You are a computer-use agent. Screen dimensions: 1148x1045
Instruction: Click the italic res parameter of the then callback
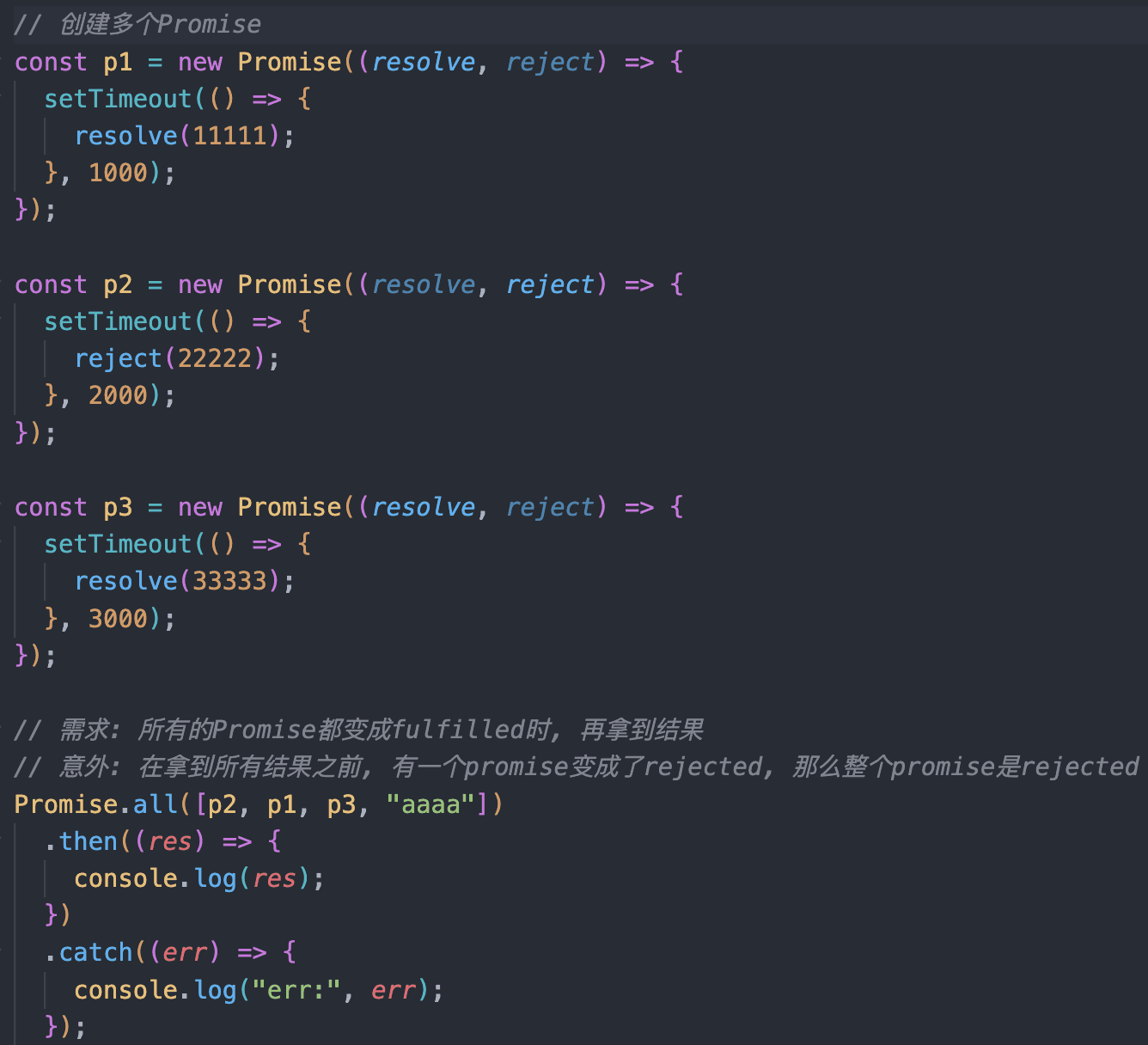tap(169, 841)
